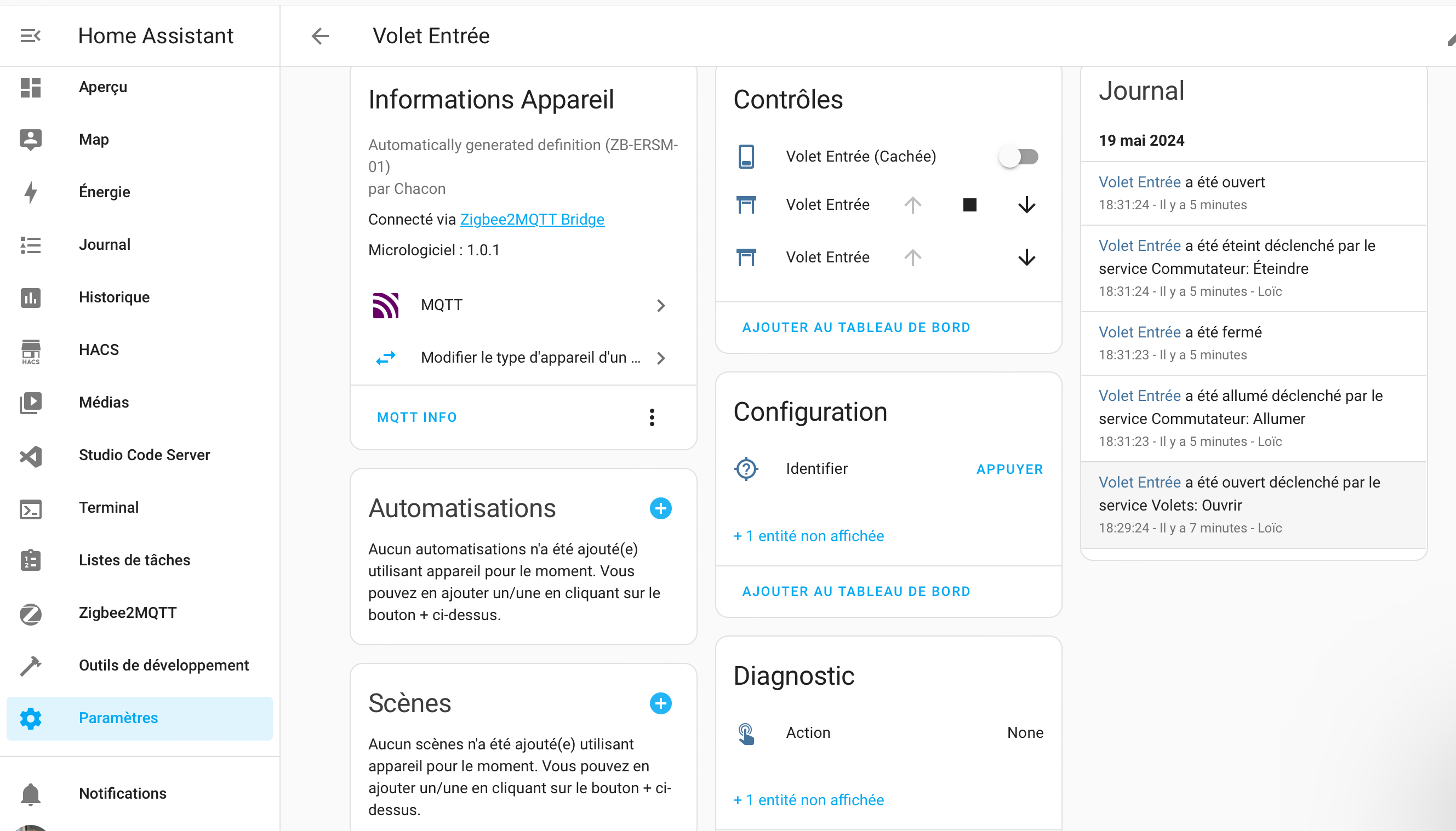The width and height of the screenshot is (1456, 831).
Task: Open the device three-dot overflow menu
Action: [651, 417]
